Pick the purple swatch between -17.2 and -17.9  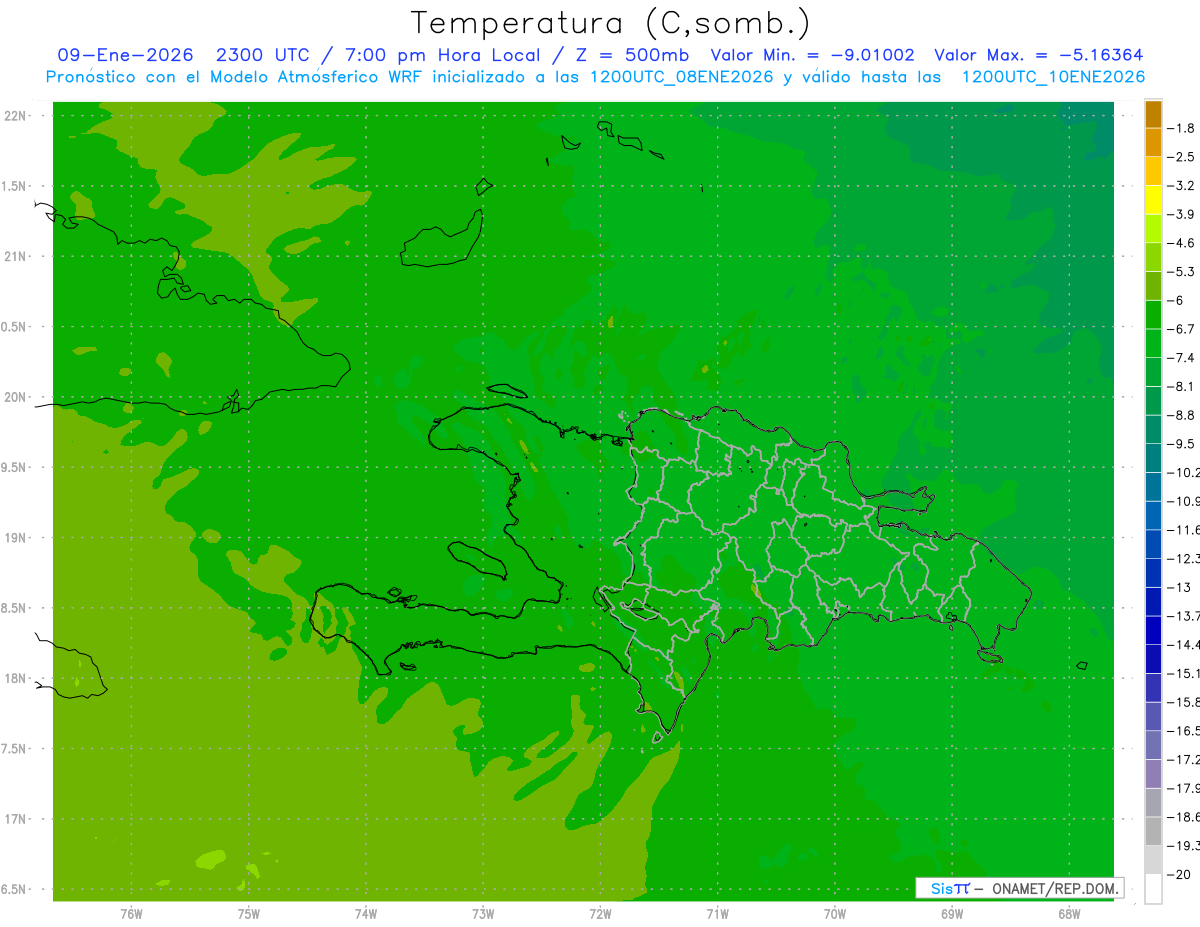(x=1153, y=774)
